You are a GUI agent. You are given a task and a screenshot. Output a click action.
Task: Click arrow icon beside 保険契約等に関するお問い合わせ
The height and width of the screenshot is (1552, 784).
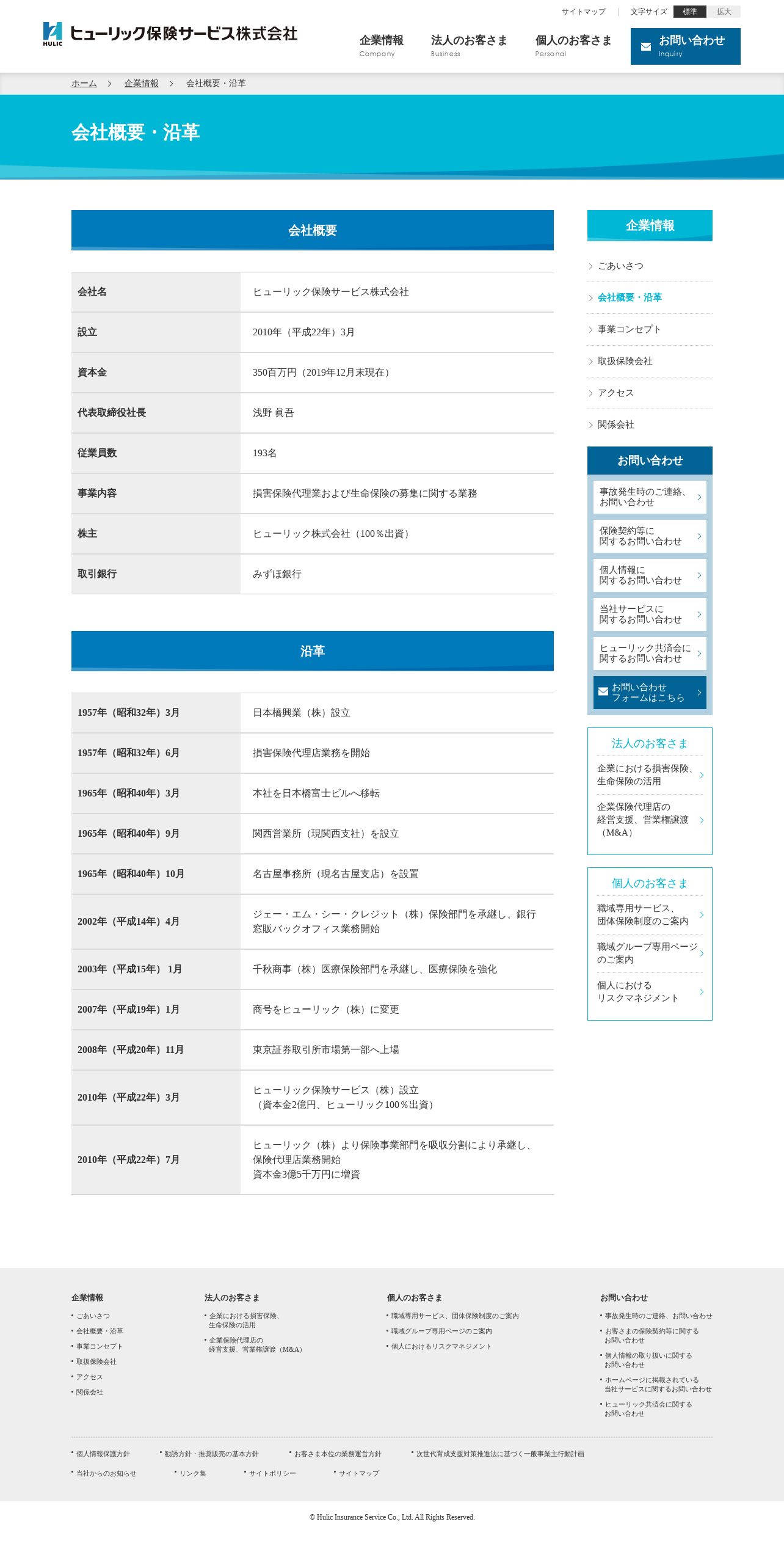coord(699,536)
